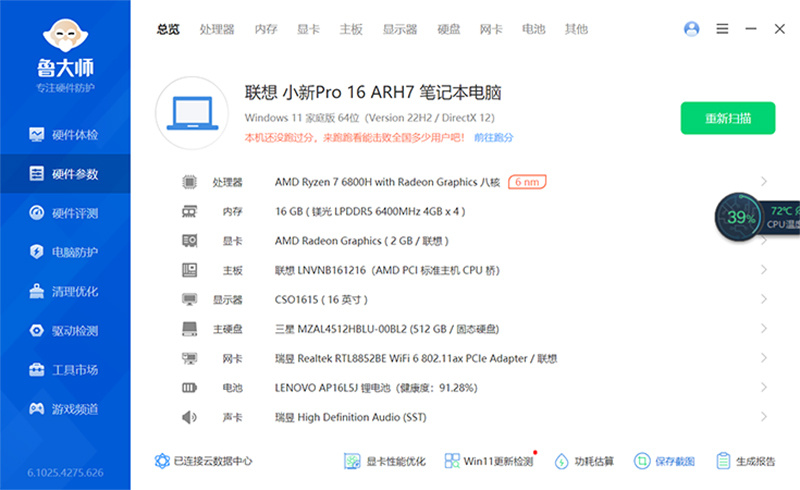The width and height of the screenshot is (800, 490).
Task: Switch to 其他 tab
Action: pyautogui.click(x=576, y=30)
